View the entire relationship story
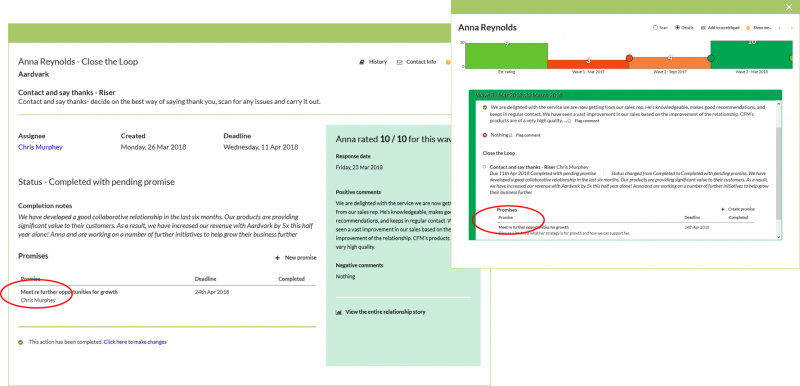Image resolution: width=800 pixels, height=386 pixels. tap(385, 312)
